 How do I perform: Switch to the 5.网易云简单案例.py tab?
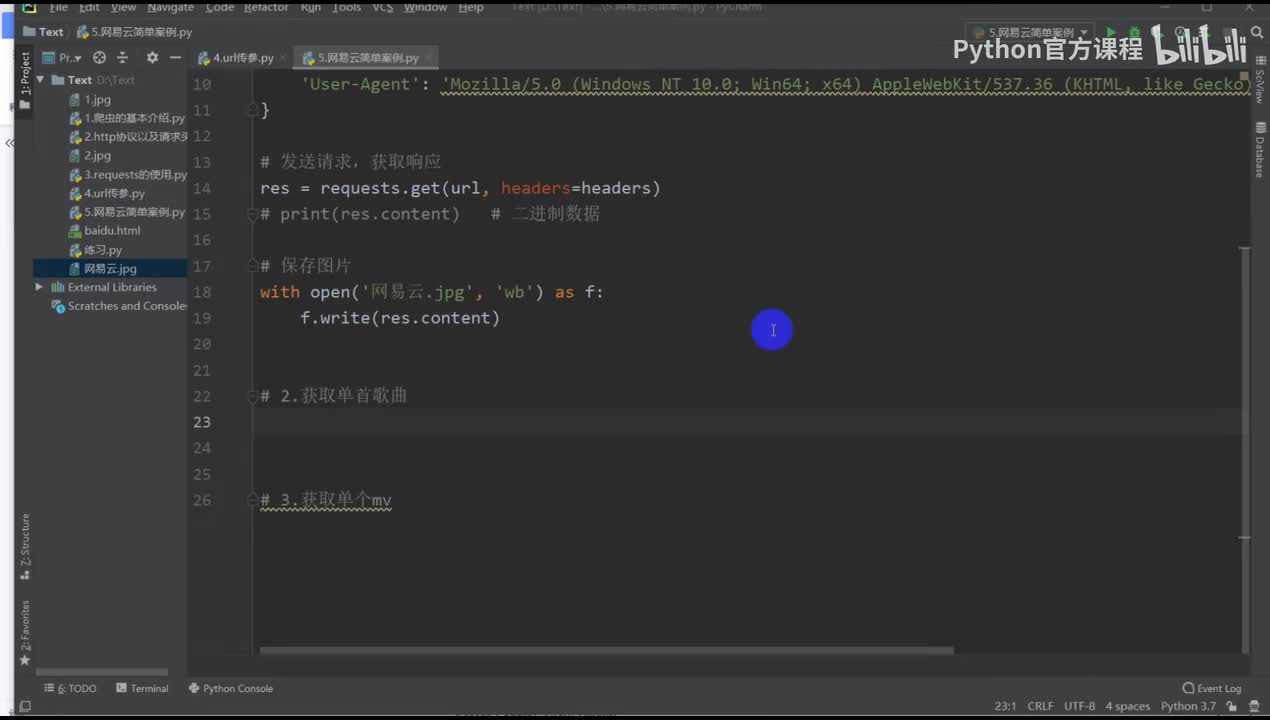pyautogui.click(x=368, y=58)
